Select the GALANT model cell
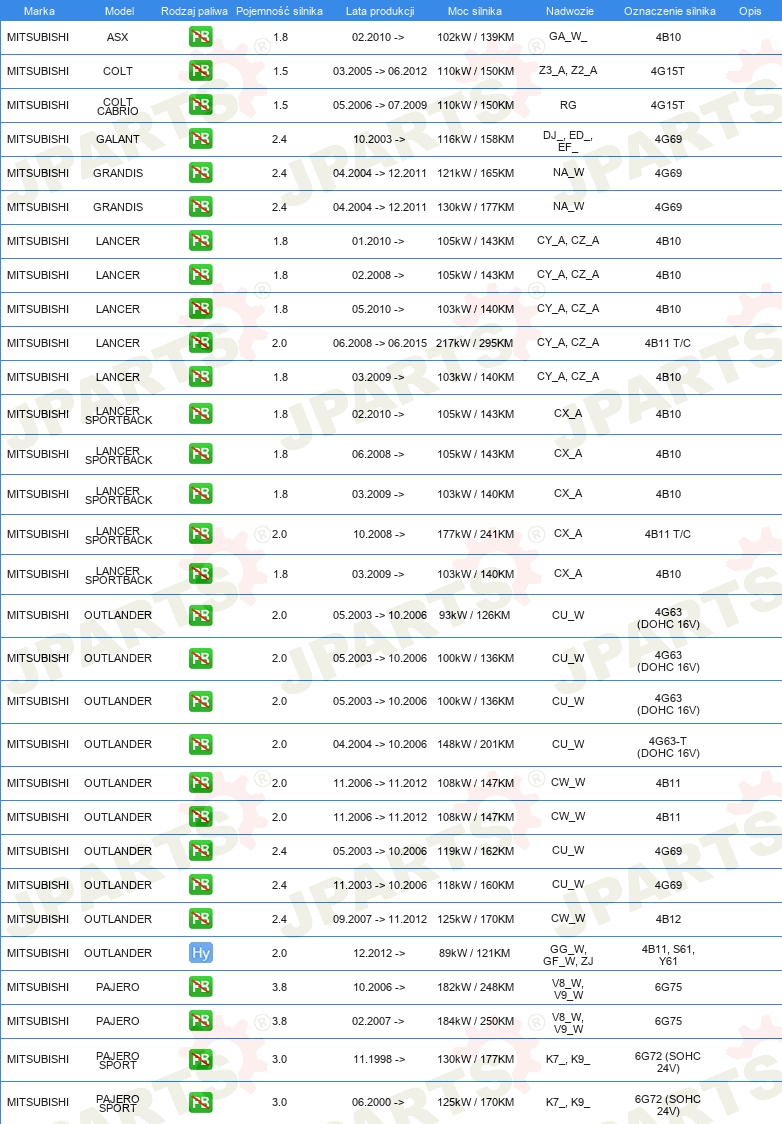Viewport: 782px width, 1124px height. coord(118,139)
